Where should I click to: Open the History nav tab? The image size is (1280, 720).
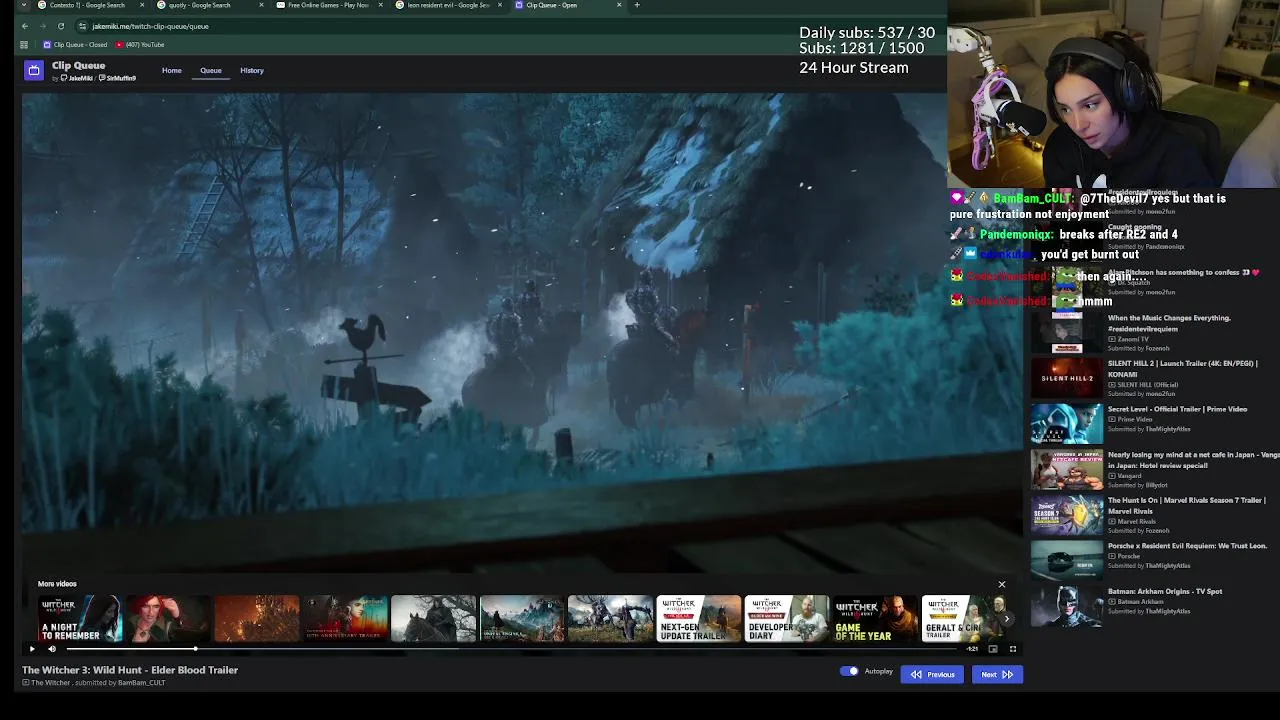click(x=252, y=70)
